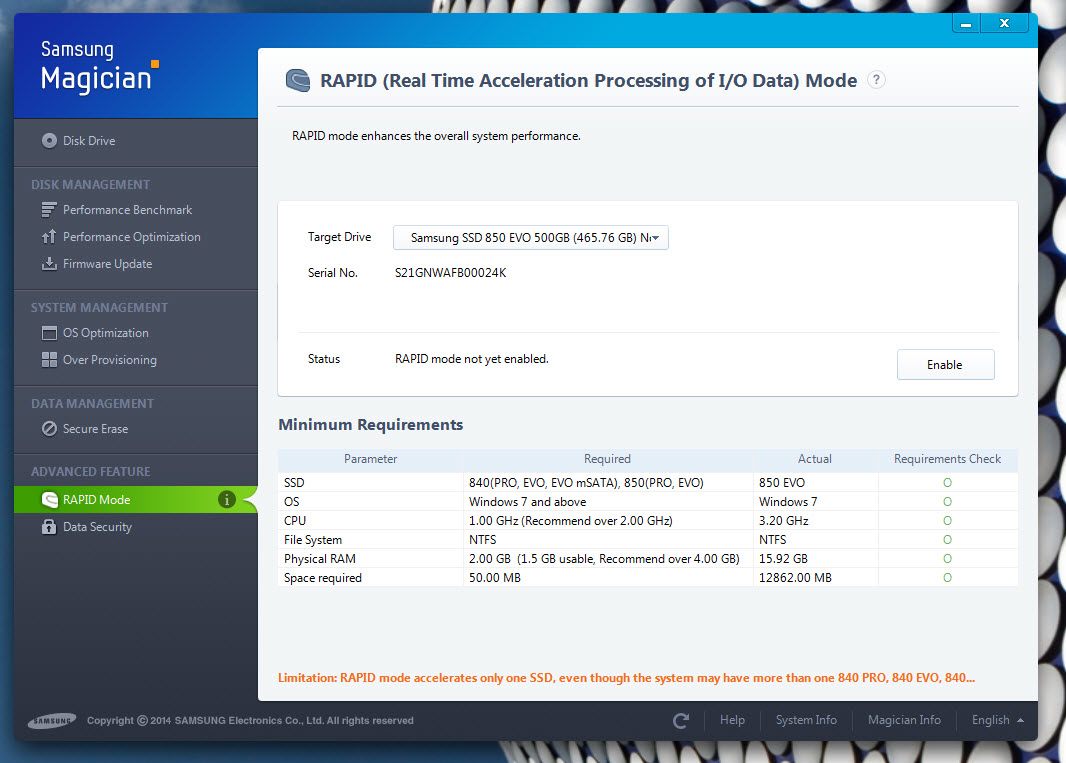Open Help from the footer
The height and width of the screenshot is (763, 1066).
tap(732, 720)
